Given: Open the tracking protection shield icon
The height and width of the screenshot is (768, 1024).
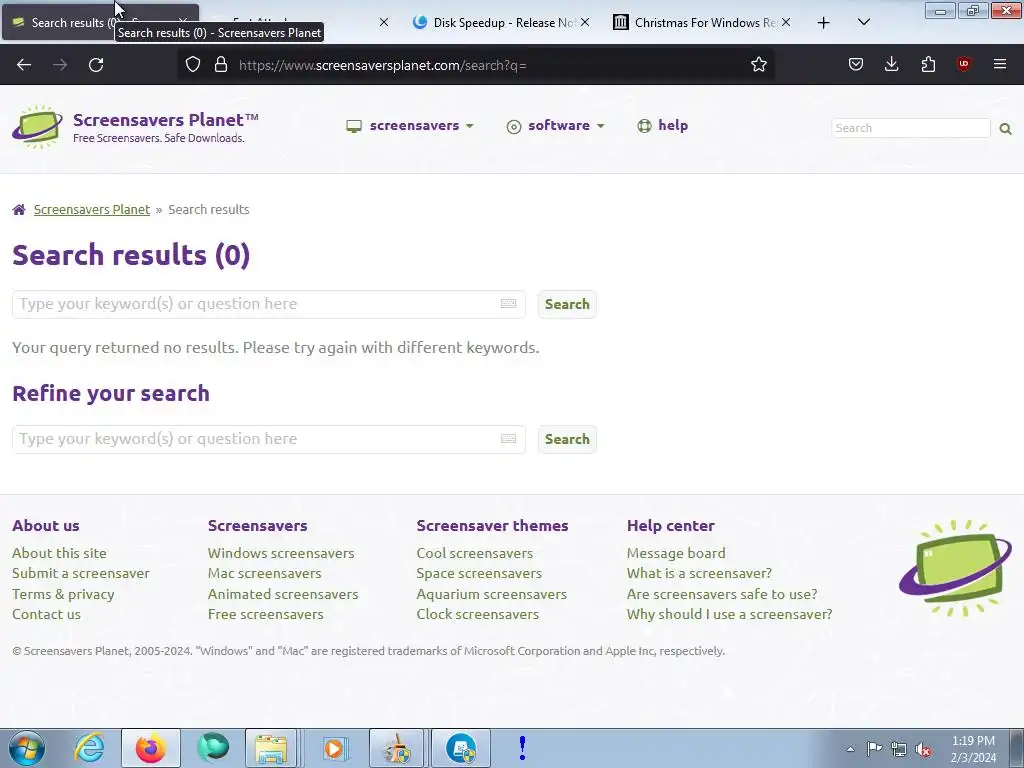Looking at the screenshot, I should (x=193, y=65).
